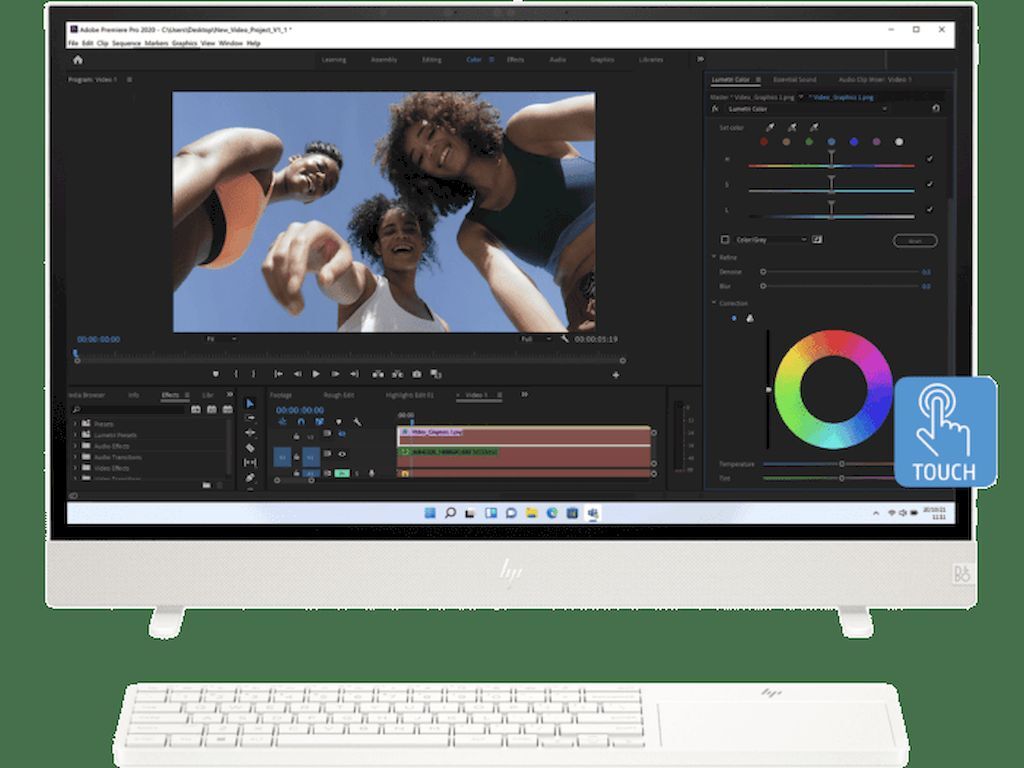Select the Video_Graphics_1.png clip in timeline
Screen dimensions: 1024x768
[524, 436]
